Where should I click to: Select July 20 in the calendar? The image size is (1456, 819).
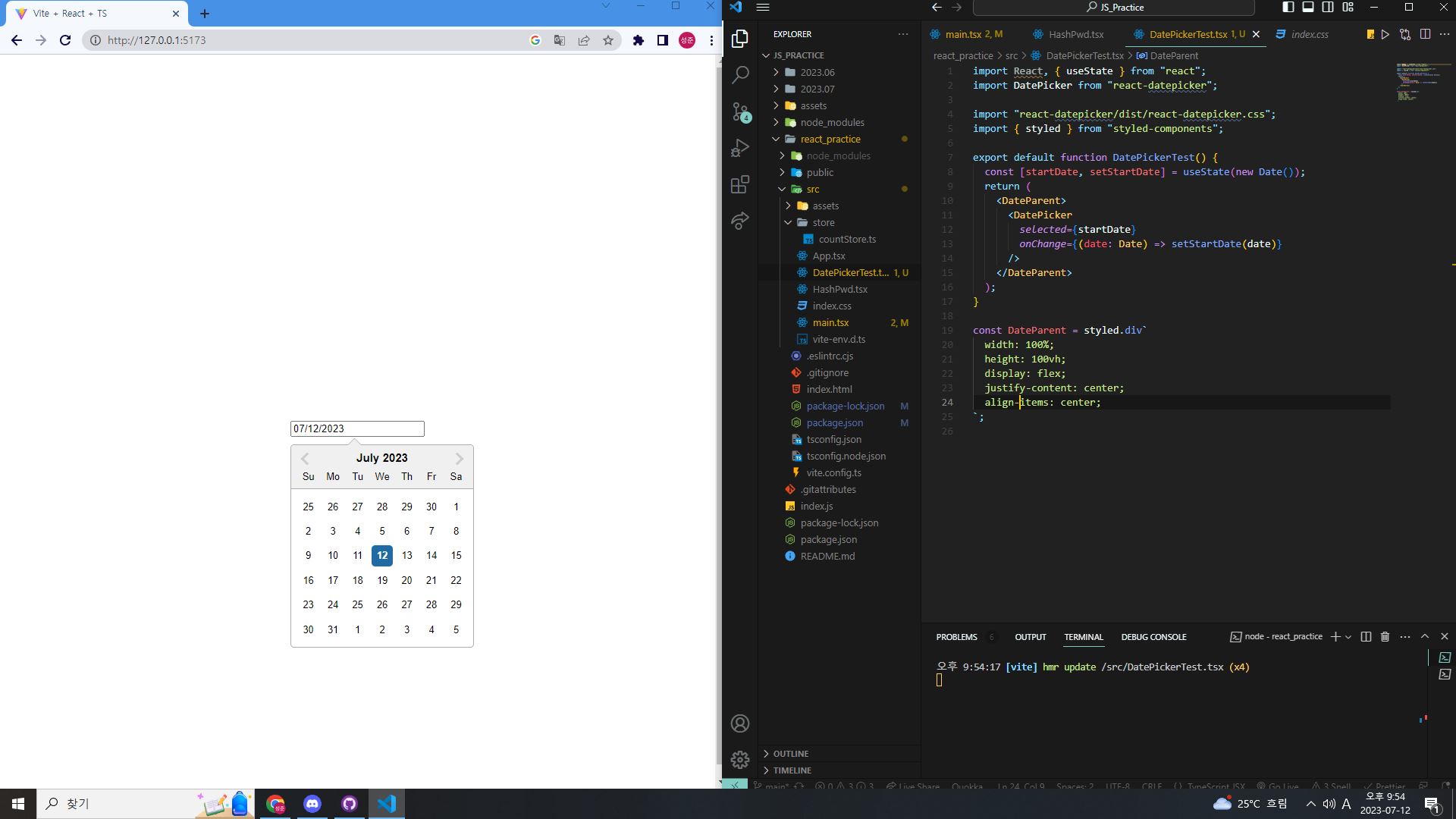coord(406,580)
